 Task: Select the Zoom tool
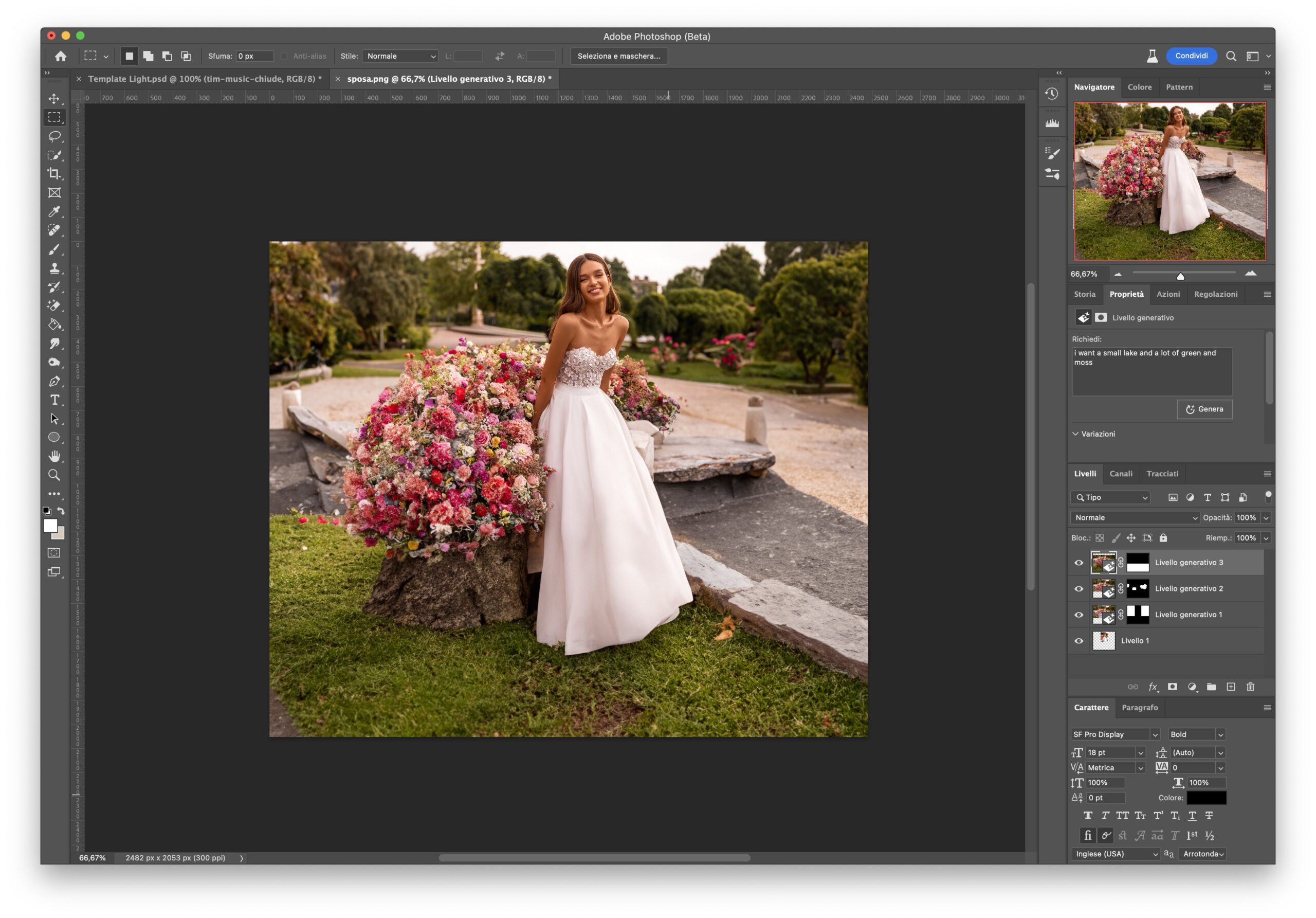click(54, 475)
